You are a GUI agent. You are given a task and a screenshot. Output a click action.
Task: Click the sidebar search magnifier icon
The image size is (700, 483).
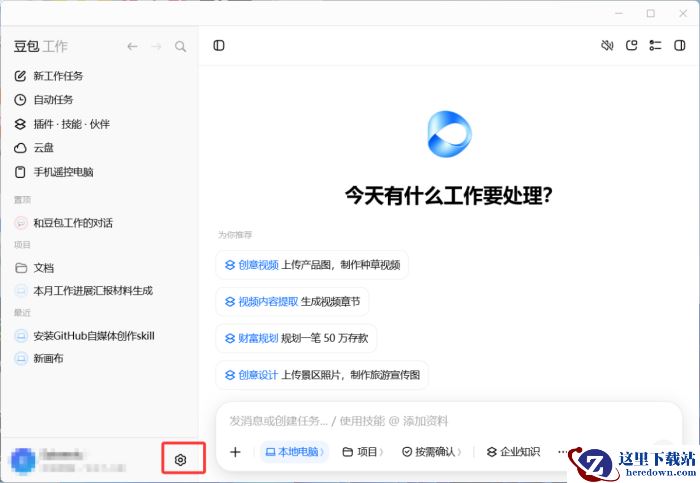click(180, 46)
